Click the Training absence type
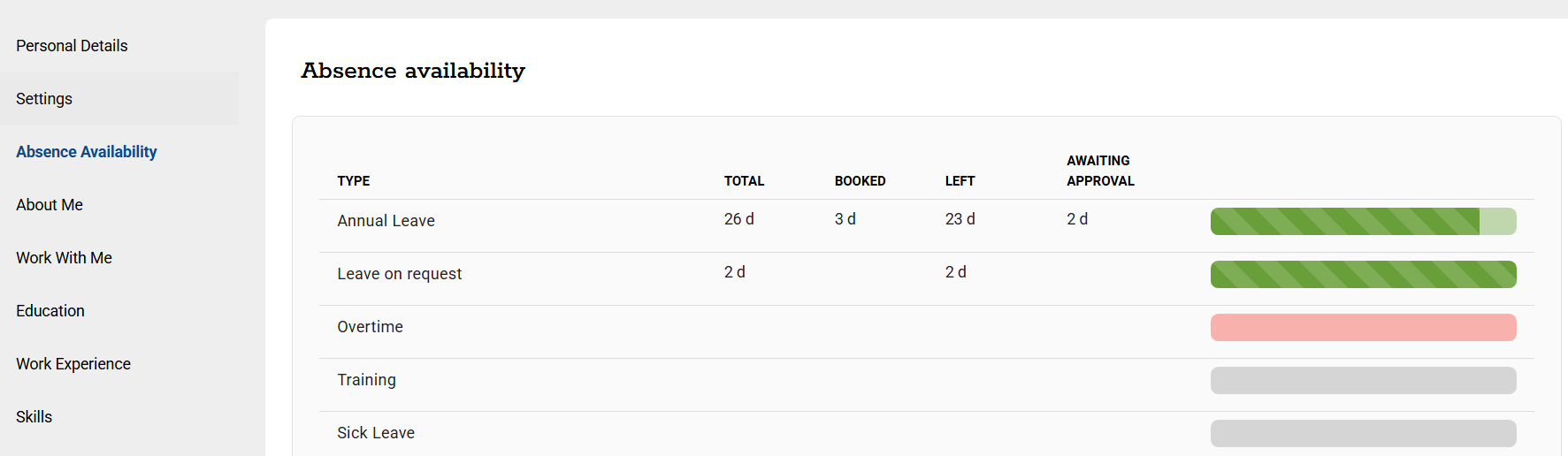 pos(366,380)
